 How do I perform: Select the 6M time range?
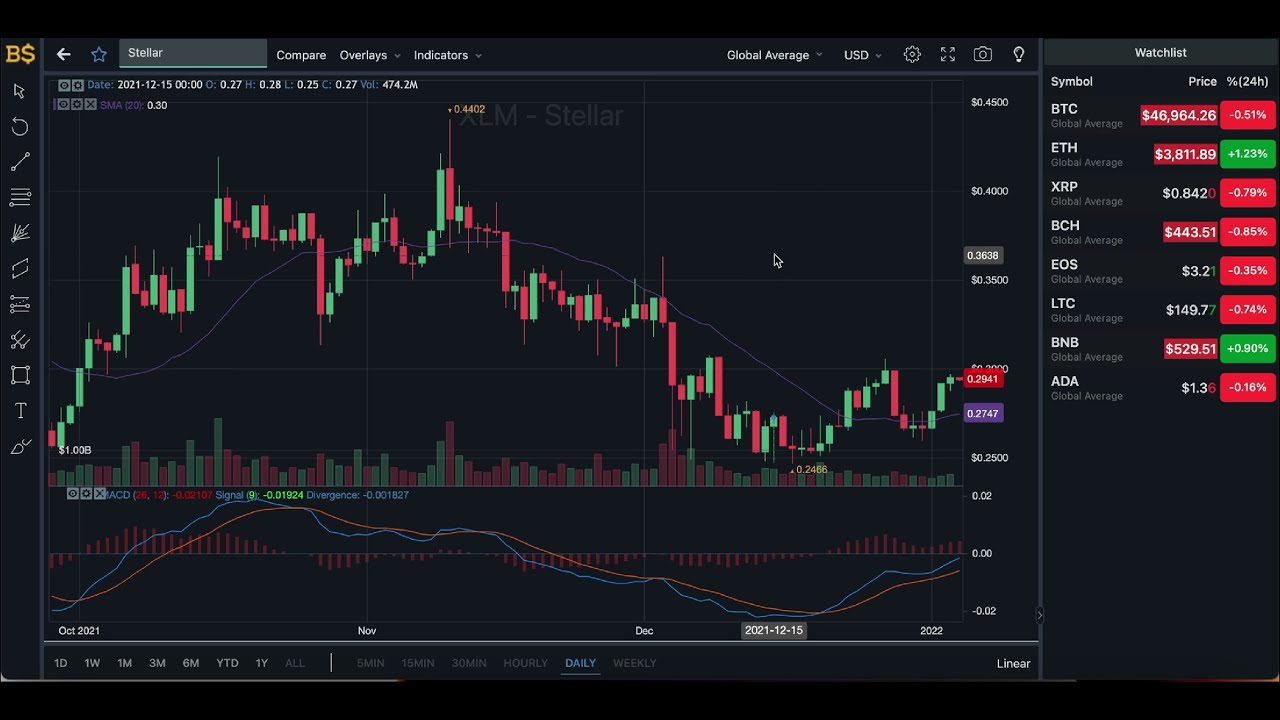point(190,663)
